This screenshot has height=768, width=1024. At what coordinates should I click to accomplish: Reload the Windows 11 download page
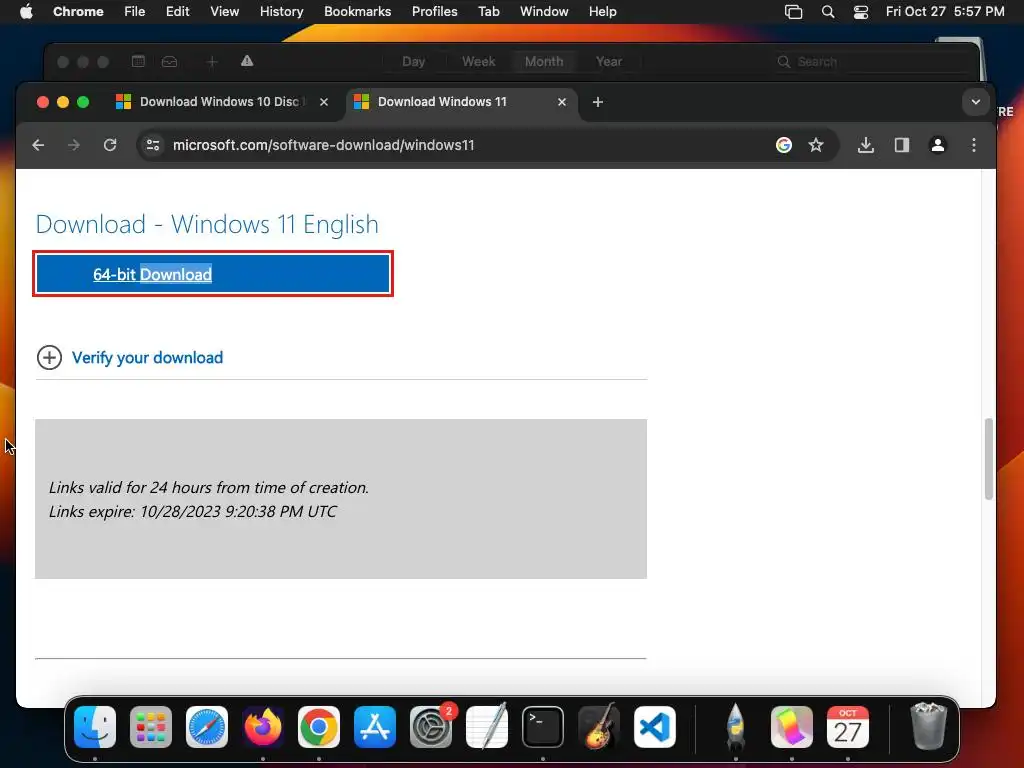click(x=110, y=145)
